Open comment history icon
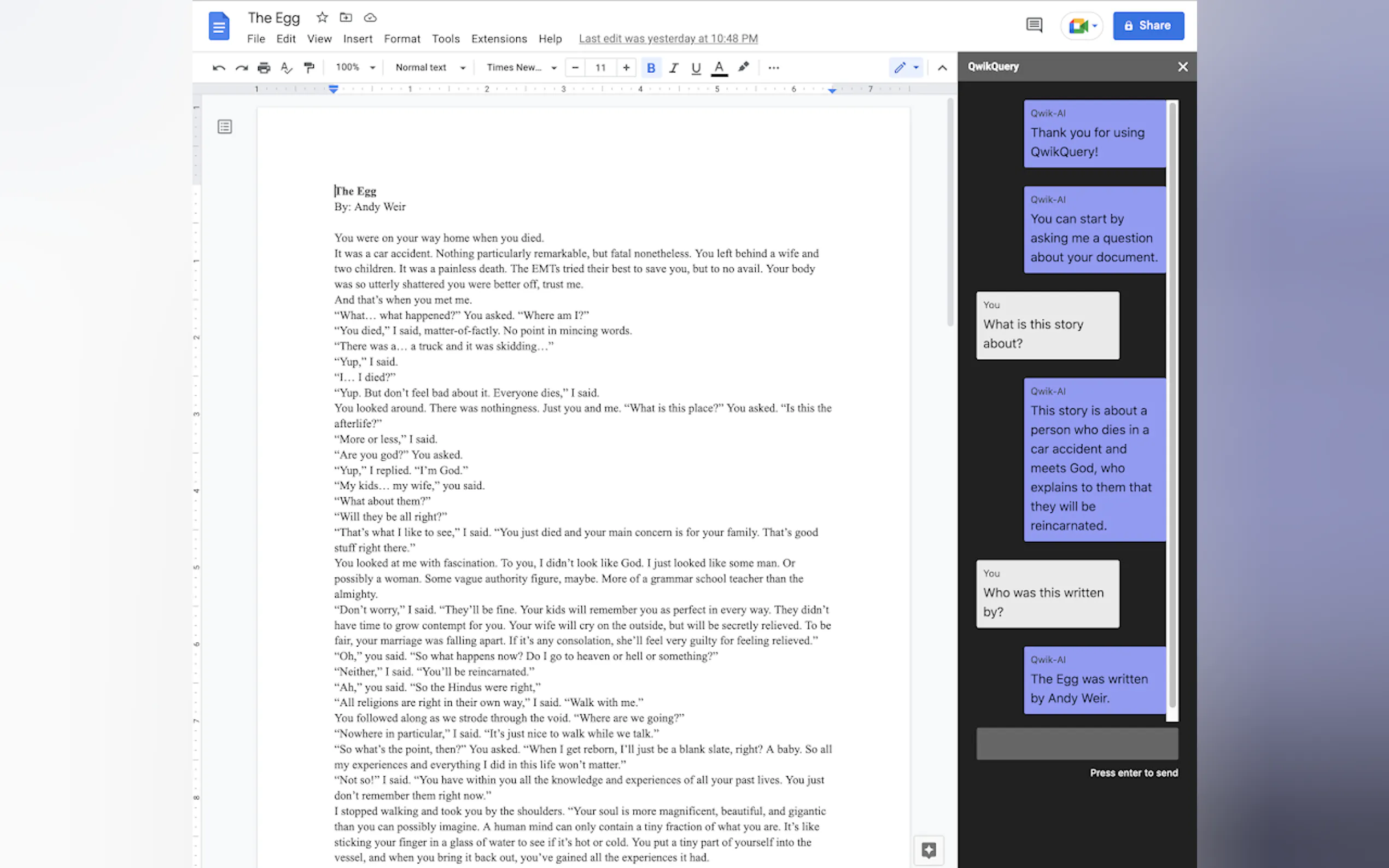The image size is (1389, 868). pyautogui.click(x=1034, y=25)
